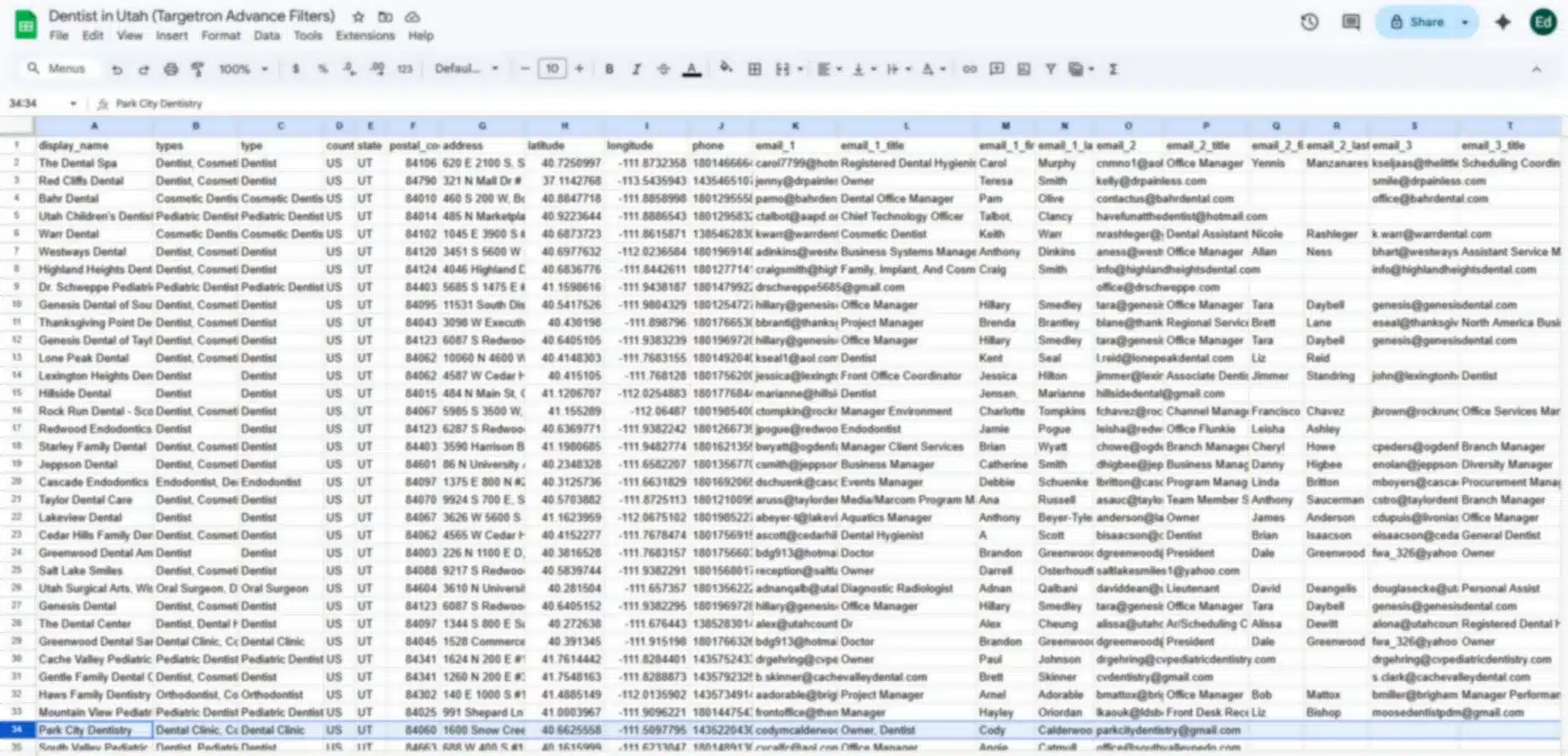Viewport: 1568px width, 756px height.
Task: Open the Format menu
Action: [220, 35]
